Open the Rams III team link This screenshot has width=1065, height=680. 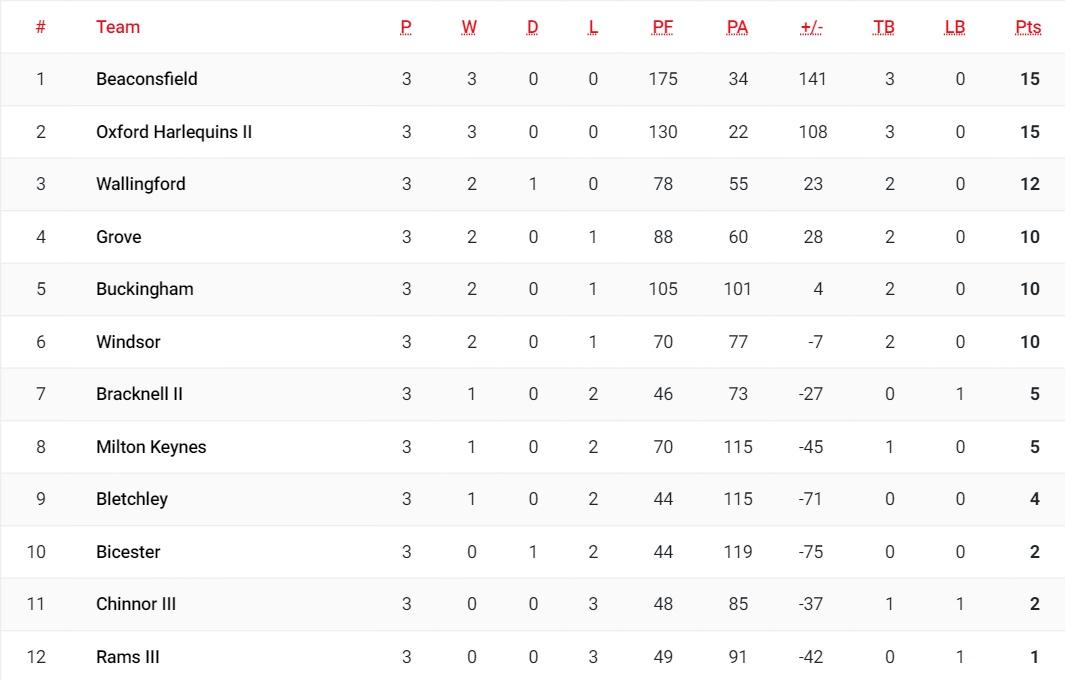click(128, 657)
